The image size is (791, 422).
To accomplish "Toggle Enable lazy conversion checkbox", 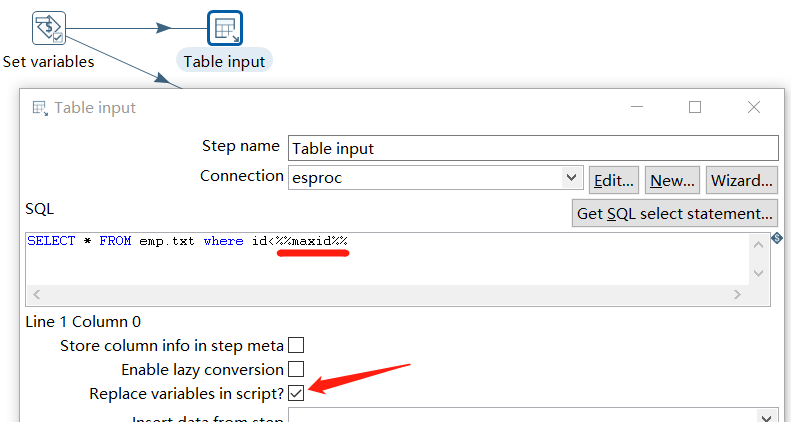I will click(296, 370).
